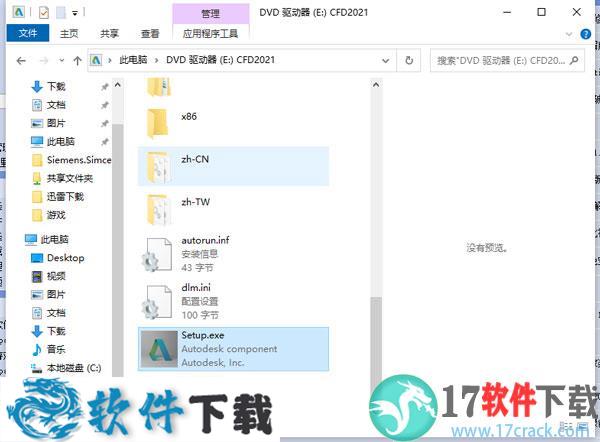Open 本地磁盘 (C:) in sidebar
This screenshot has width=600, height=442.
coord(74,368)
